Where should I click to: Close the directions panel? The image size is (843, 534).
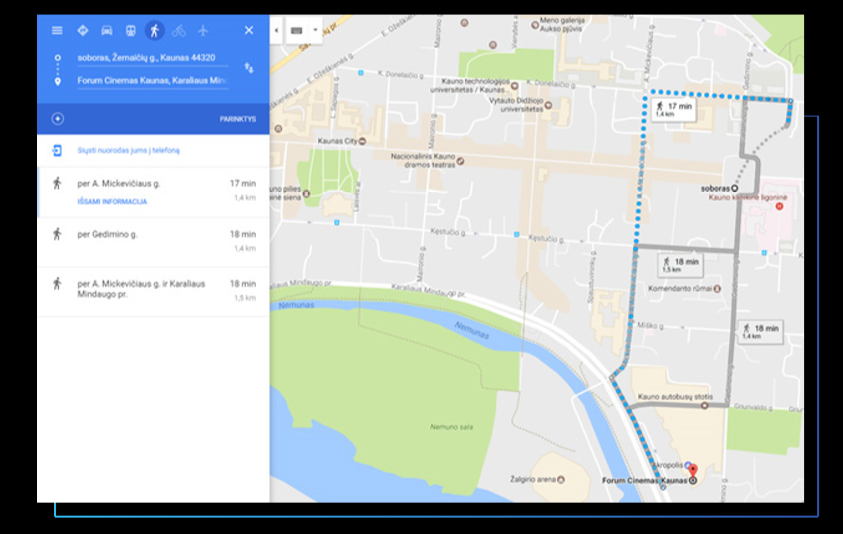click(x=249, y=31)
